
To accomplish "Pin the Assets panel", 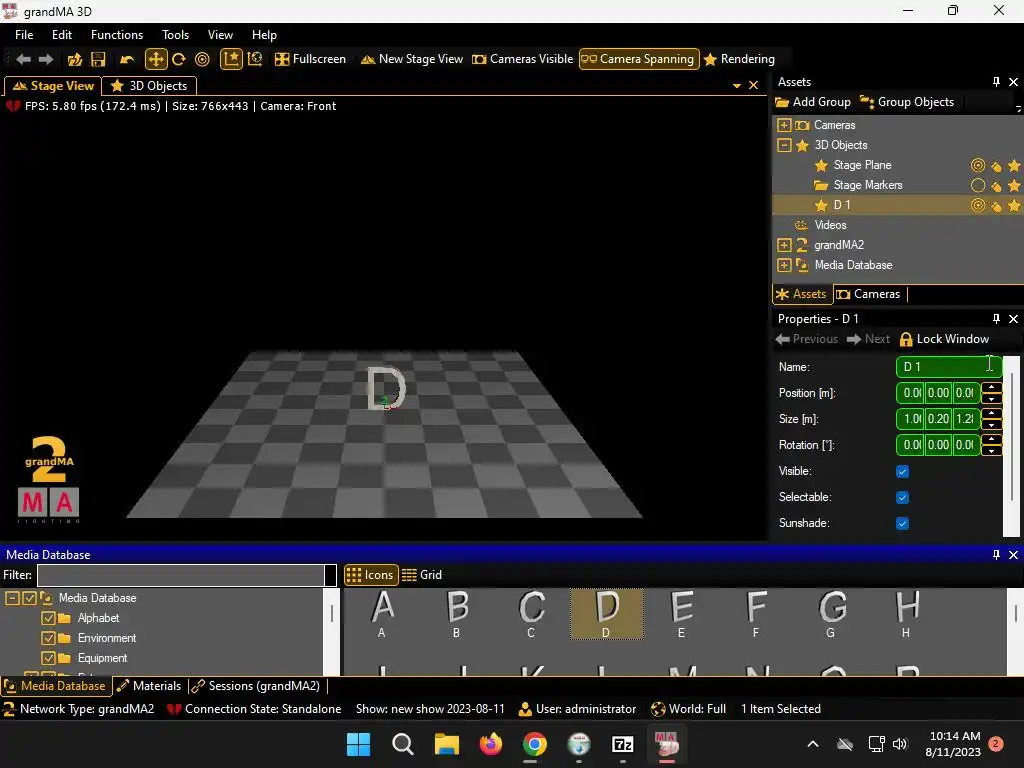I will (996, 82).
